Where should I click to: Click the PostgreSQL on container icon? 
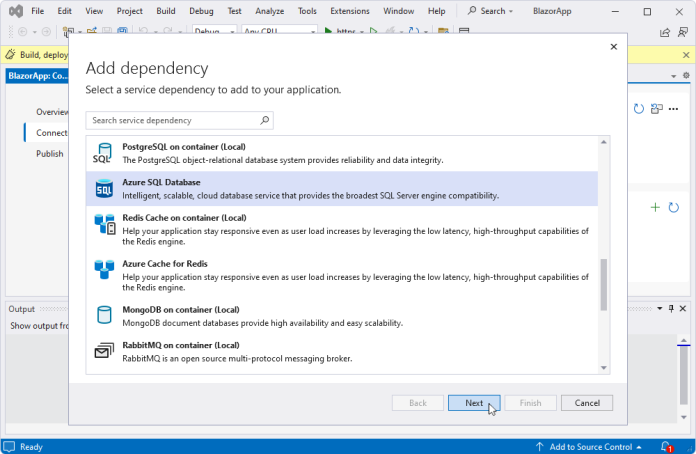click(104, 153)
